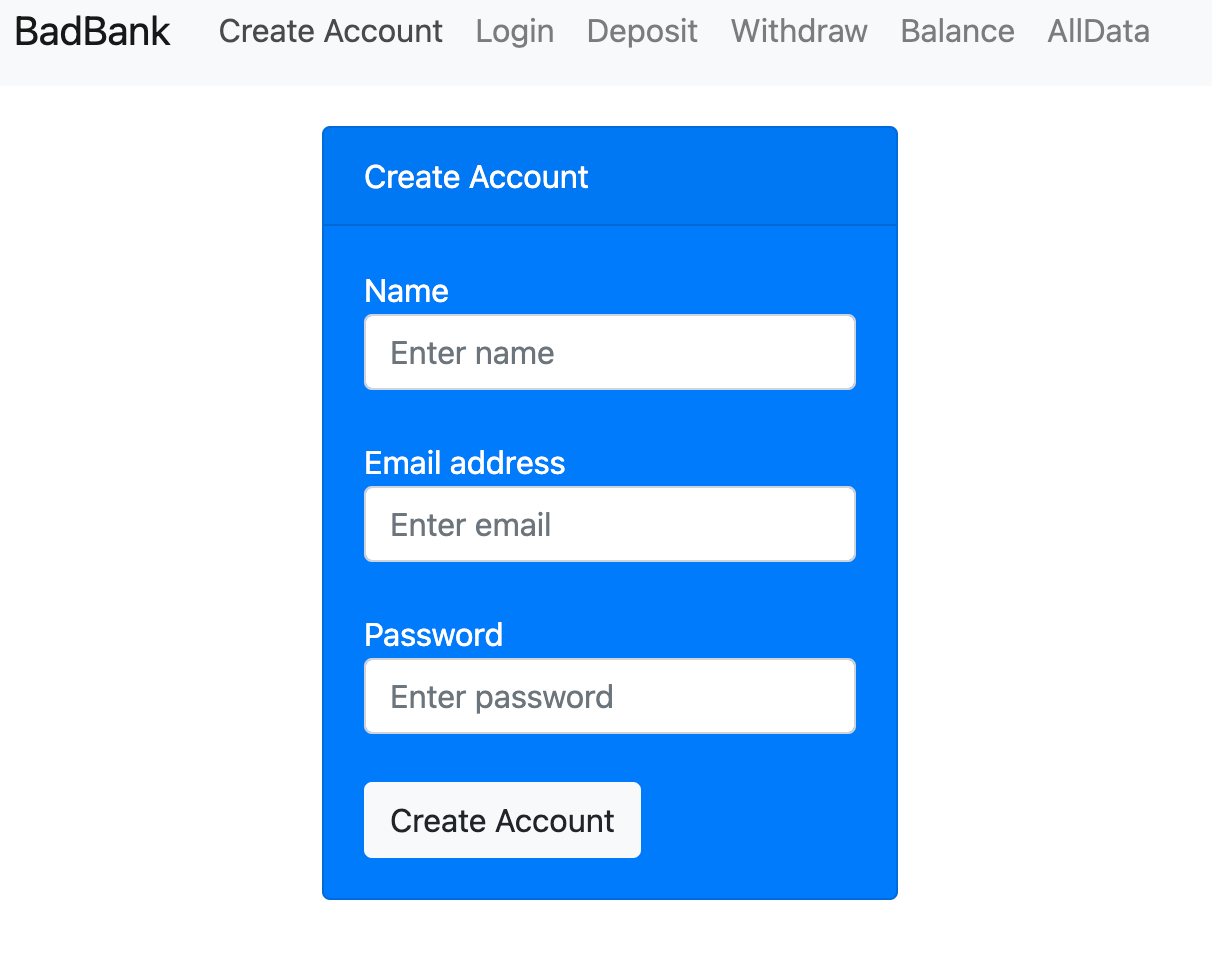Open the Withdraw page
The width and height of the screenshot is (1212, 958).
click(798, 31)
